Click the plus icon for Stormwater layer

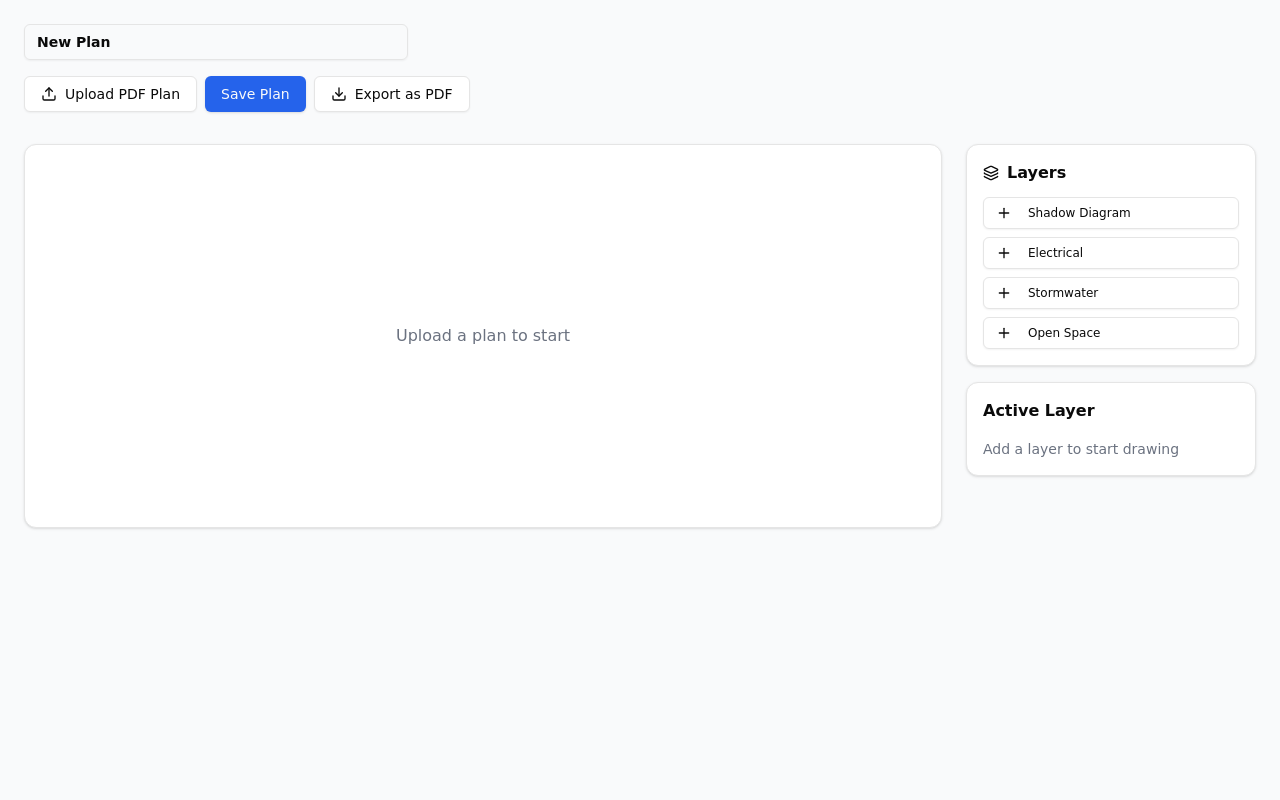click(x=1004, y=293)
